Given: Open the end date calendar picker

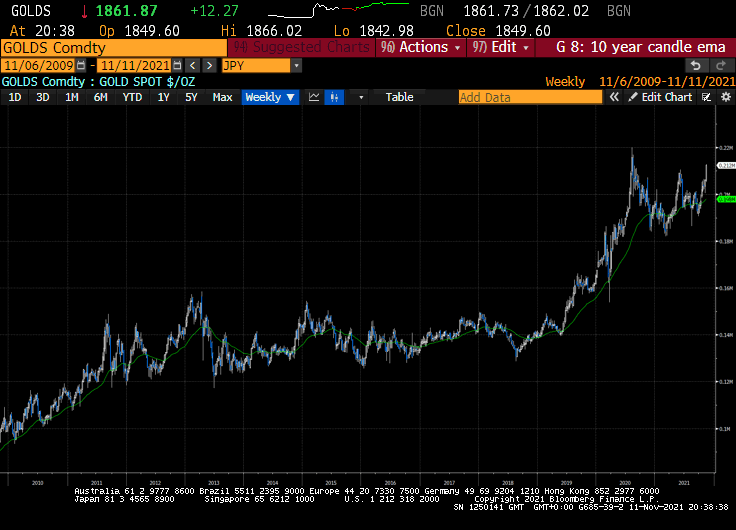Looking at the screenshot, I should [x=177, y=65].
